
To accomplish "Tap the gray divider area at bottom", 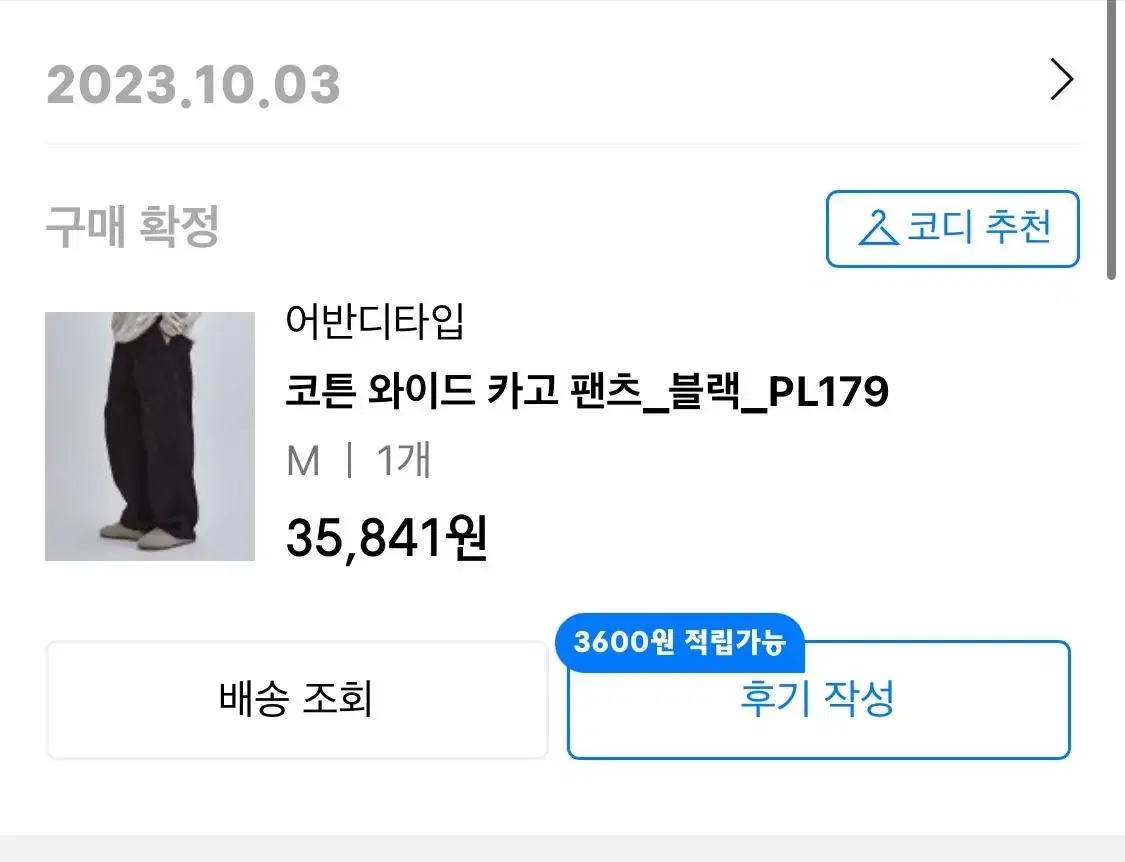I will (x=562, y=848).
